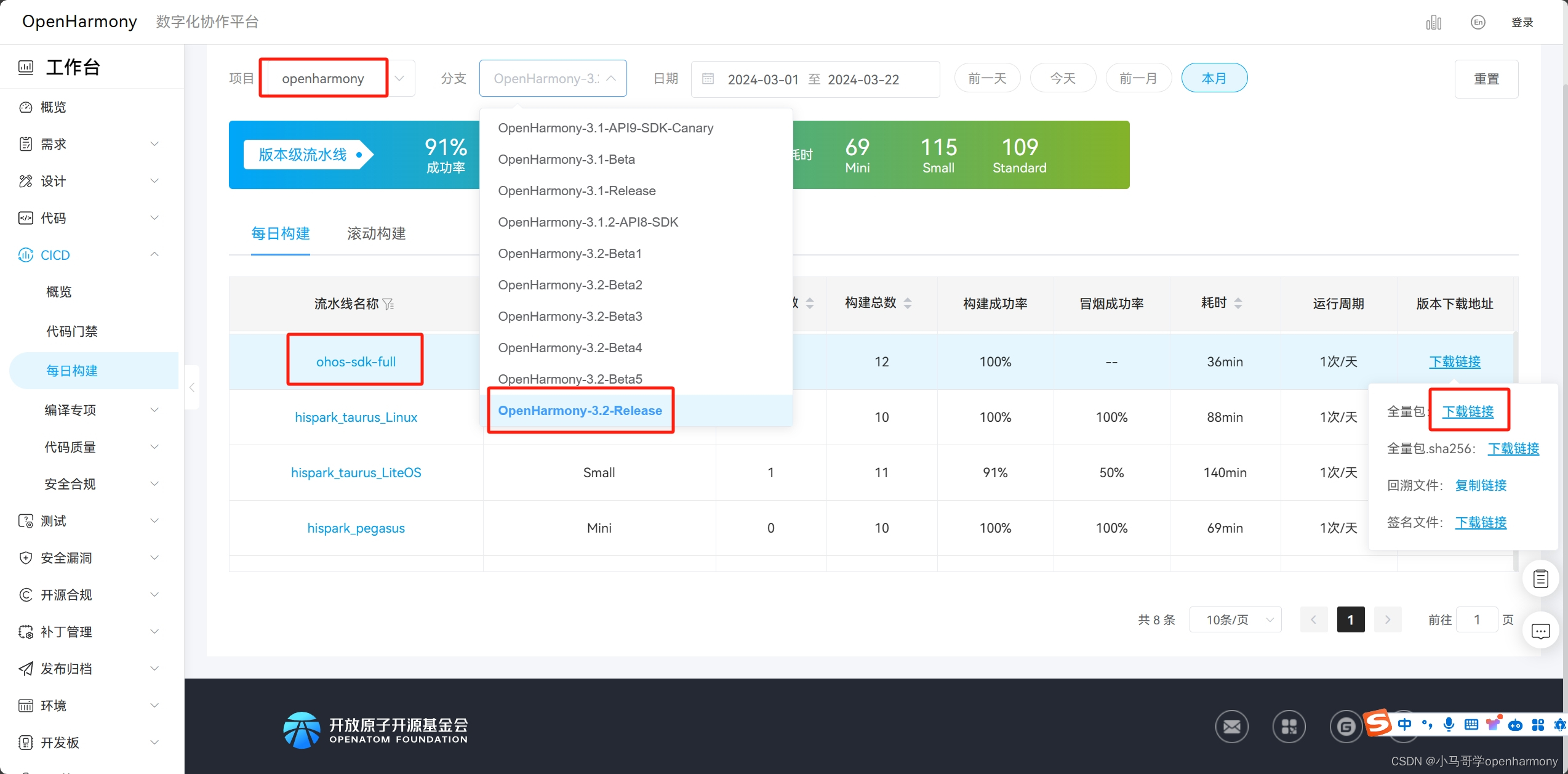1568x774 pixels.
Task: Switch to the 每日构建 tab
Action: (281, 233)
